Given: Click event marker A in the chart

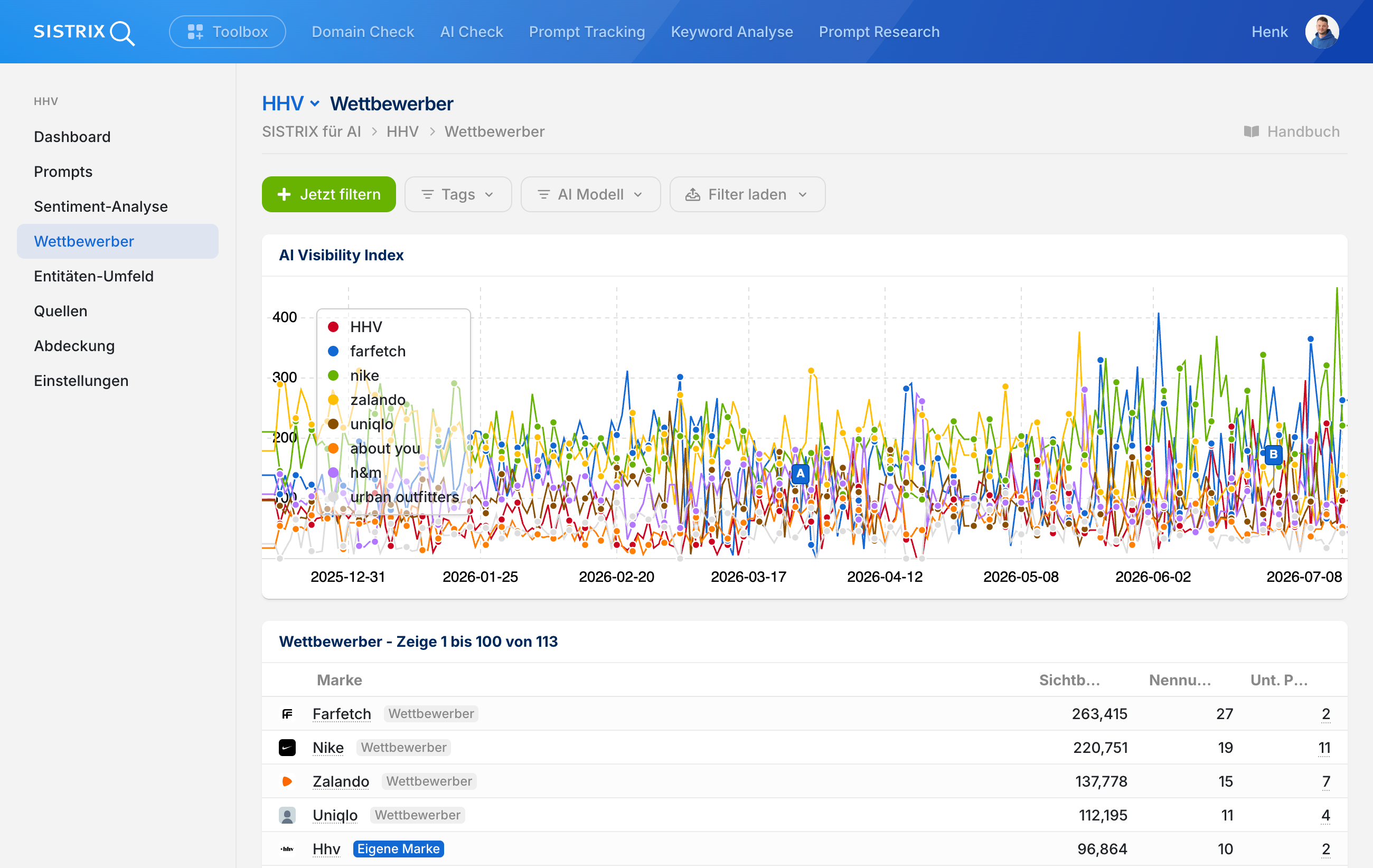Looking at the screenshot, I should click(x=800, y=473).
